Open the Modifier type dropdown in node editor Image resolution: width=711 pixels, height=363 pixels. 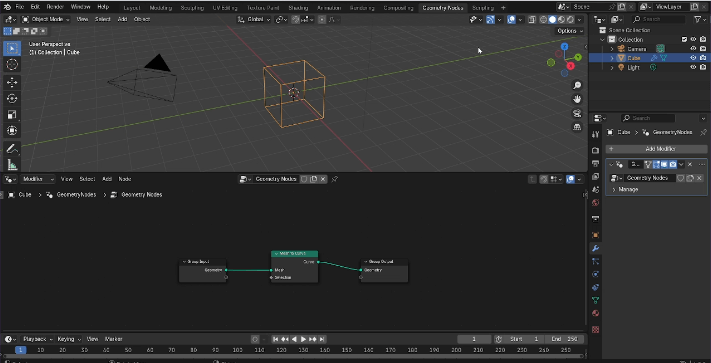point(38,179)
